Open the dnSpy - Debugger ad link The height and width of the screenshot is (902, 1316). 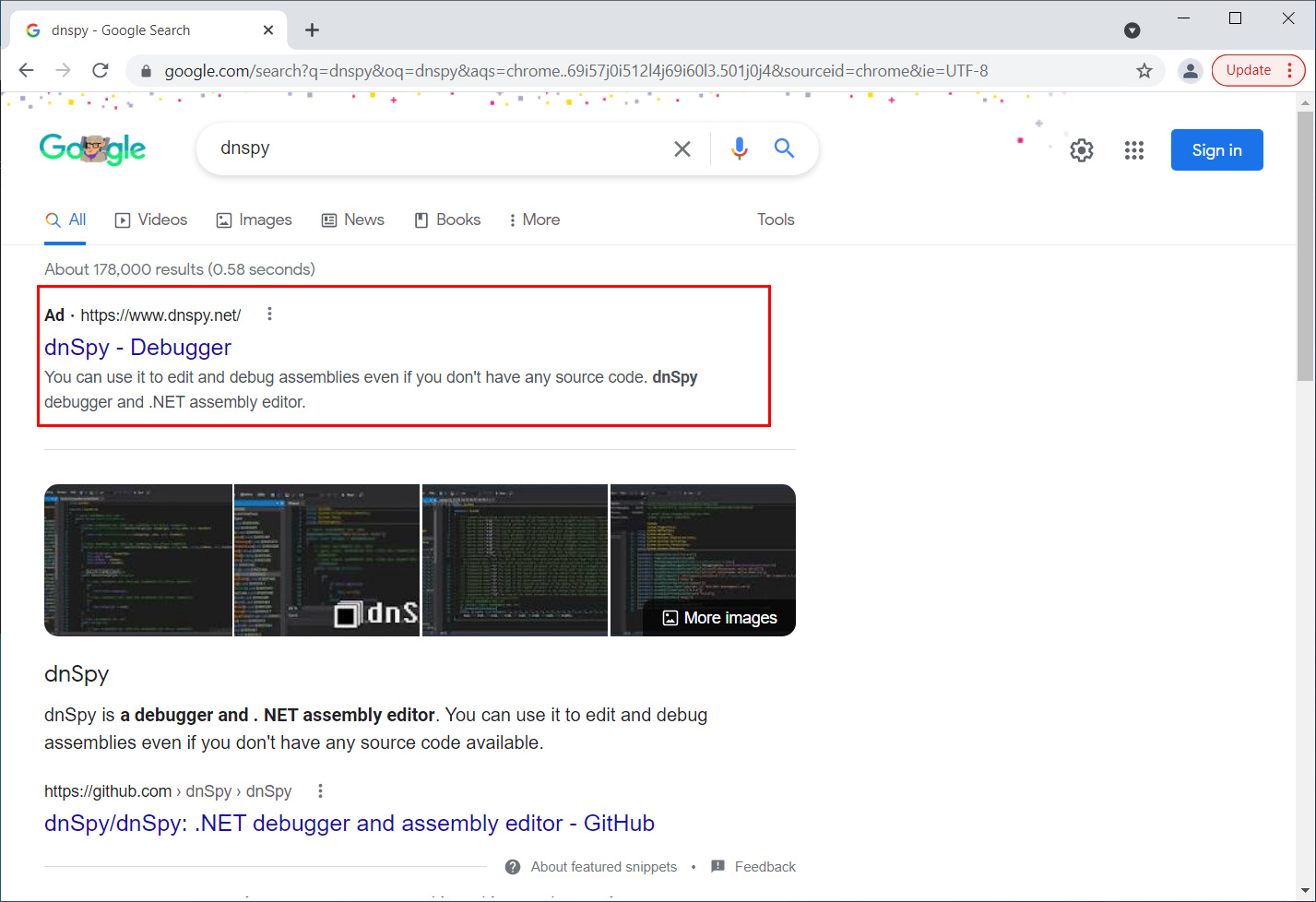pyautogui.click(x=137, y=348)
